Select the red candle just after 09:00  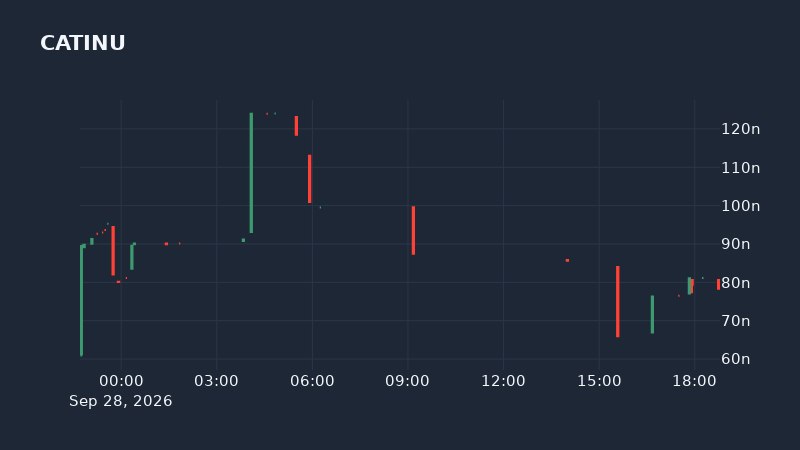click(x=413, y=230)
